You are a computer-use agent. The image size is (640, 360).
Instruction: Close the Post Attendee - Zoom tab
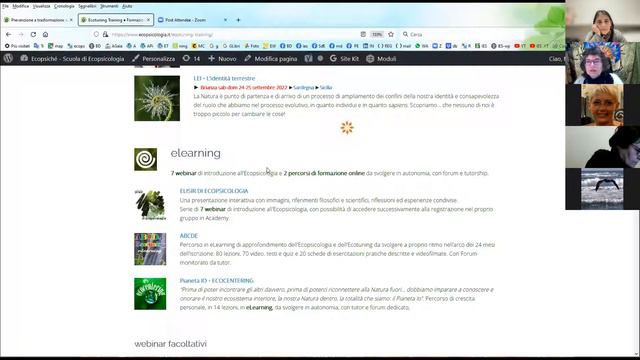tap(225, 20)
